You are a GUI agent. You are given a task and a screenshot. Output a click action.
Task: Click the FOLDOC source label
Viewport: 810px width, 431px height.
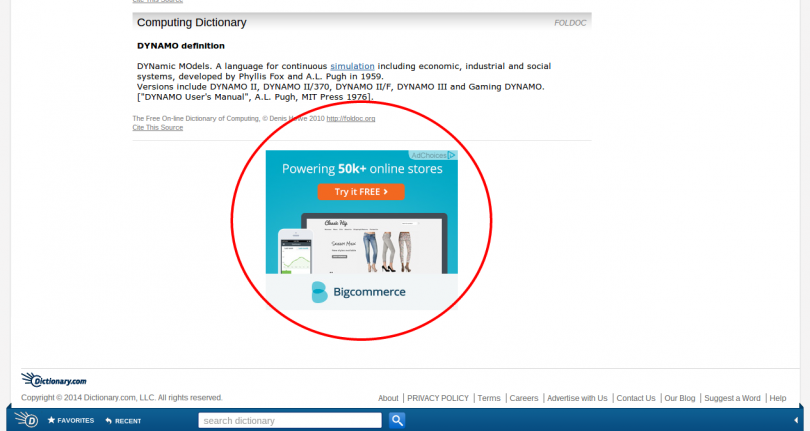(x=570, y=23)
